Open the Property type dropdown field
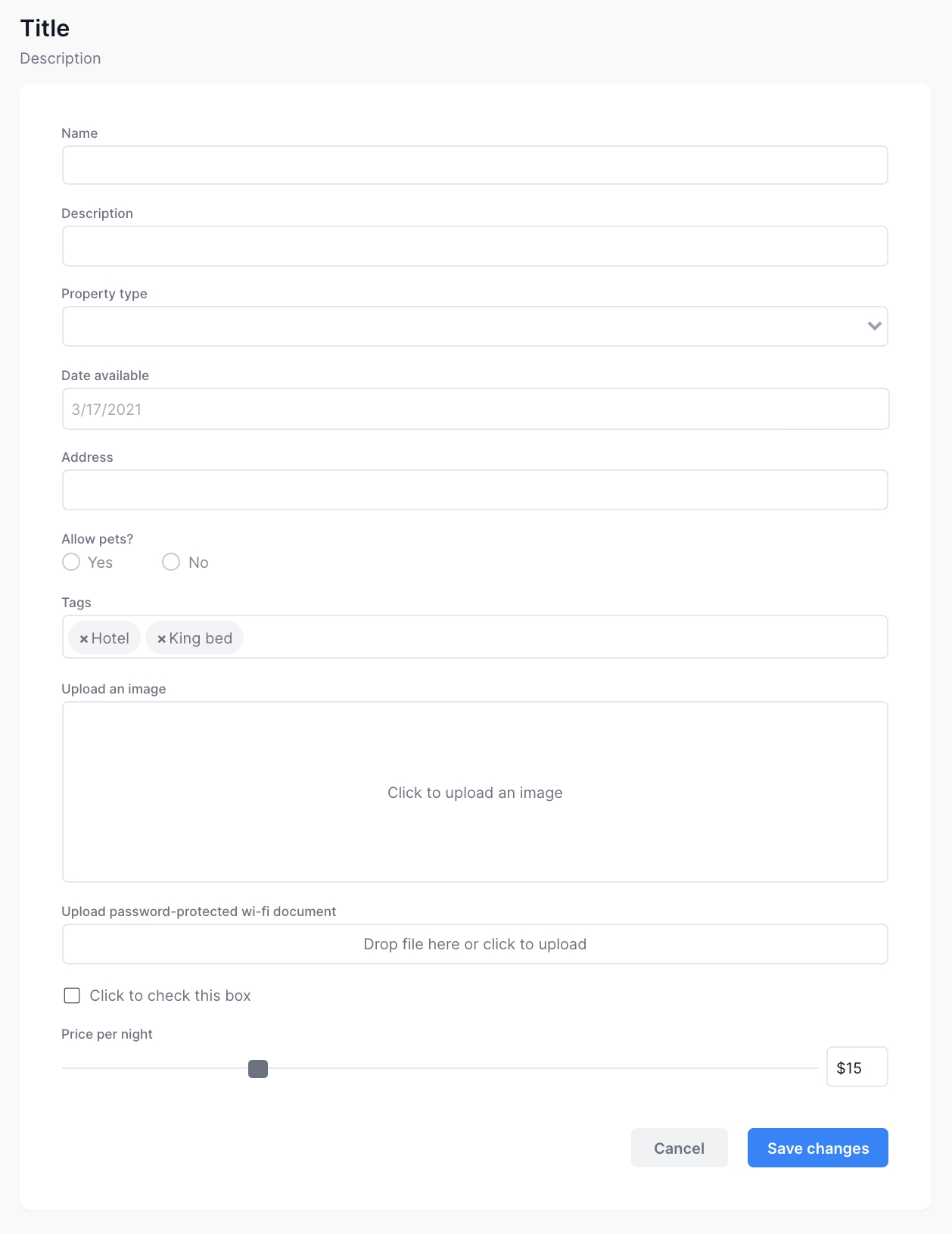 pyautogui.click(x=462, y=326)
